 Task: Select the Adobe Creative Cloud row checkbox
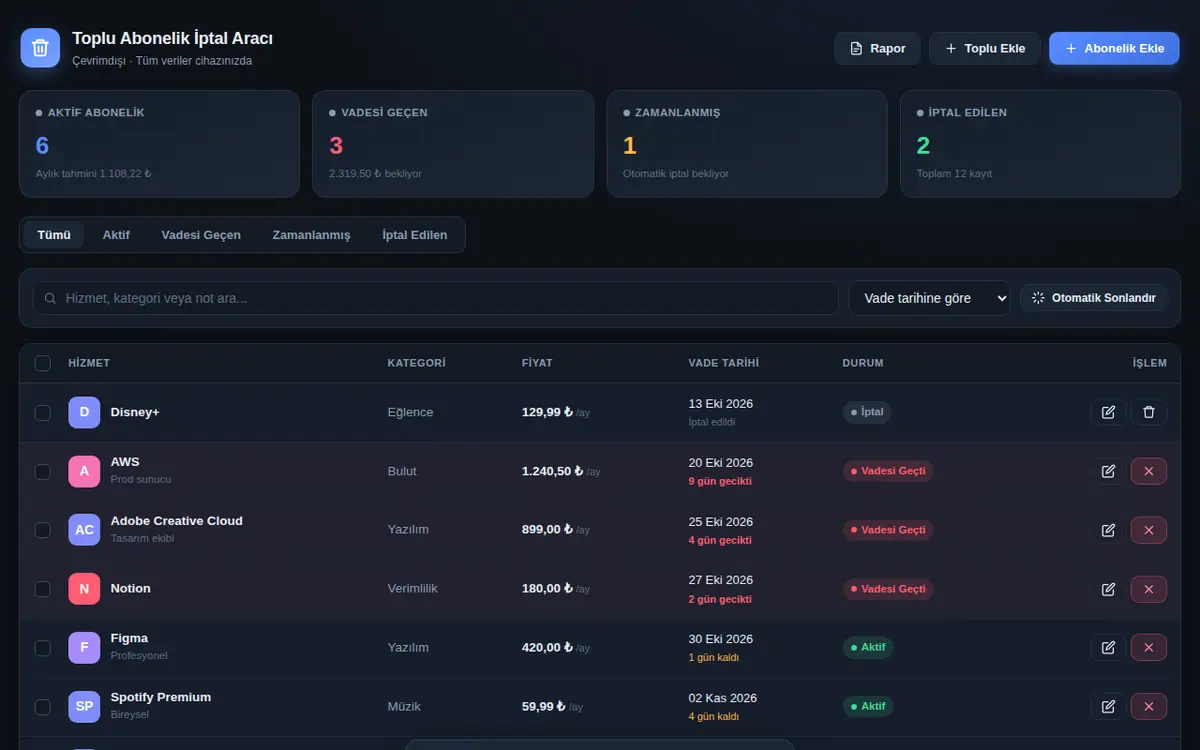(43, 530)
